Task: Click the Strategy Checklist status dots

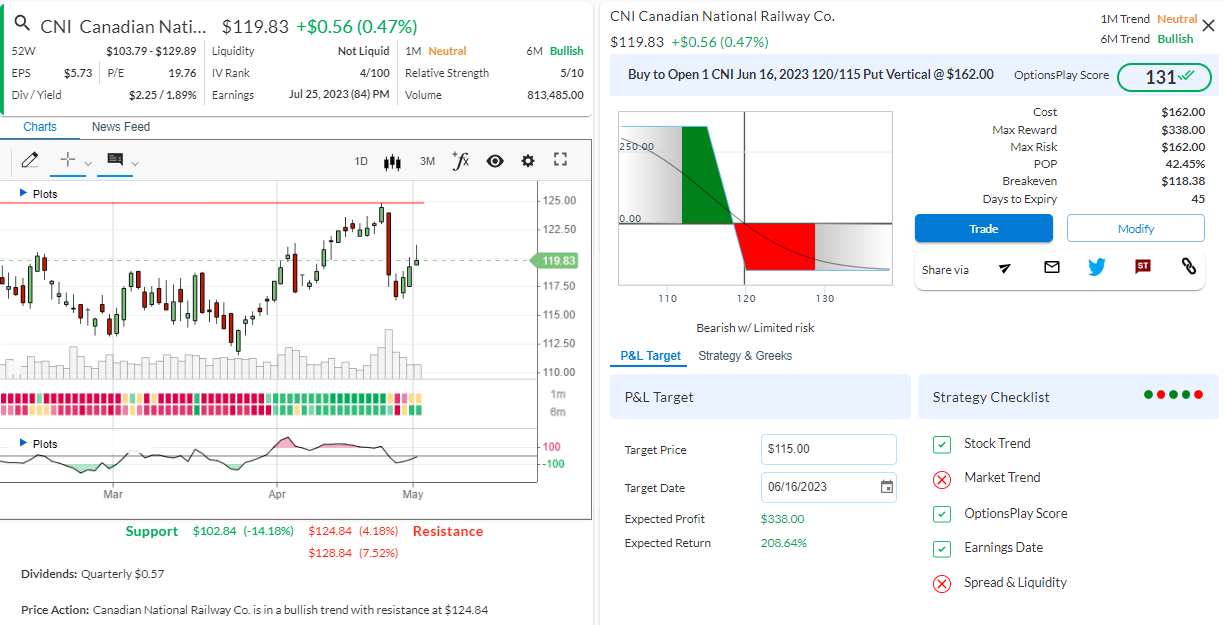Action: [x=1175, y=395]
